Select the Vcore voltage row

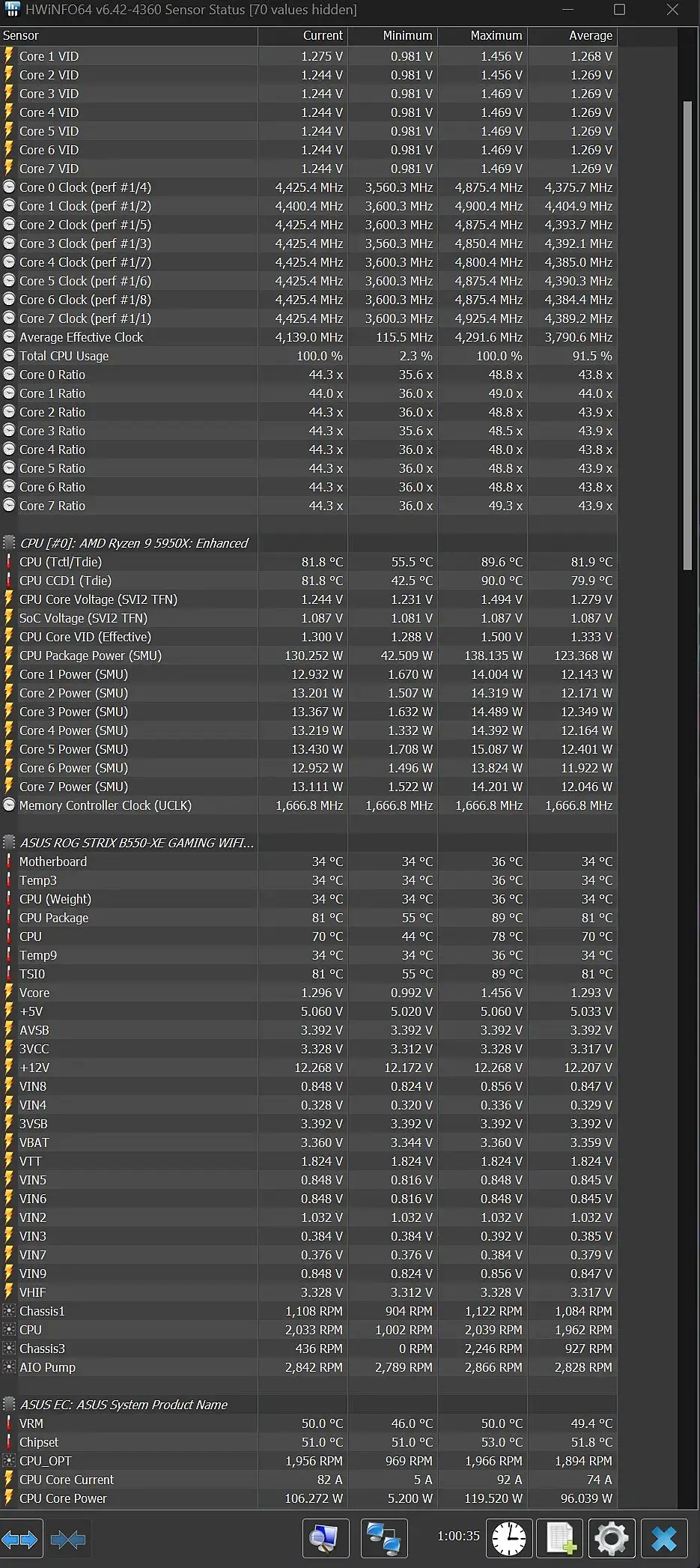pos(308,993)
